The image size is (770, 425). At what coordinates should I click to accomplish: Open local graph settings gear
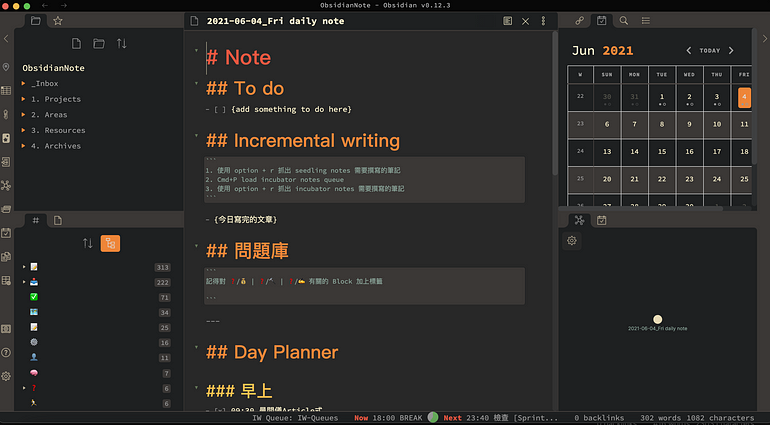point(572,241)
